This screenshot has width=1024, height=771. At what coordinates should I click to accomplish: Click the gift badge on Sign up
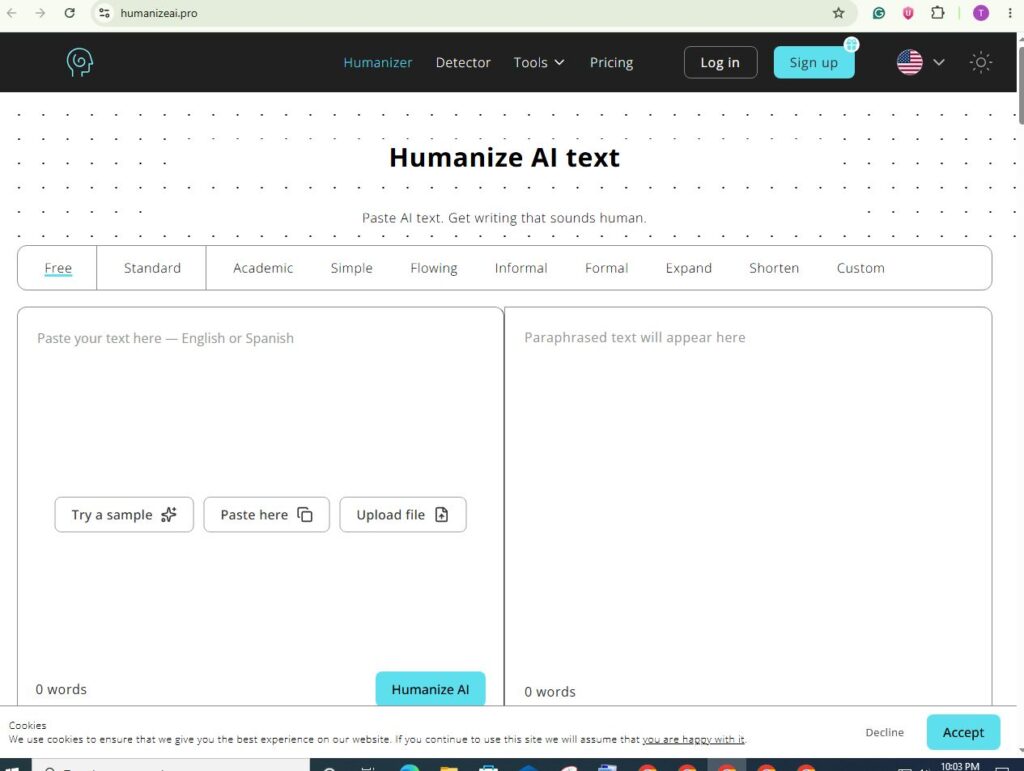851,44
